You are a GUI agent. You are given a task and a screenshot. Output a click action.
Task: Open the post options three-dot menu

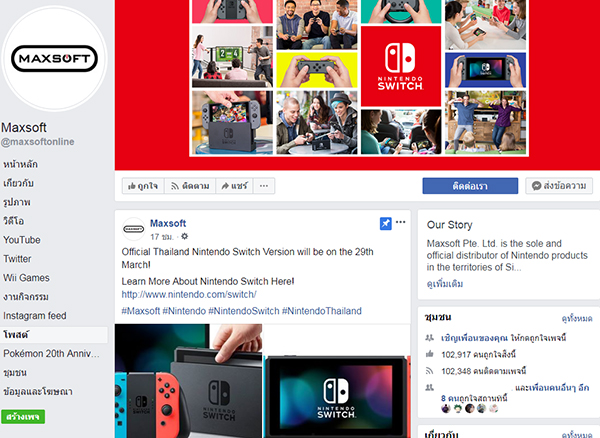tap(401, 222)
